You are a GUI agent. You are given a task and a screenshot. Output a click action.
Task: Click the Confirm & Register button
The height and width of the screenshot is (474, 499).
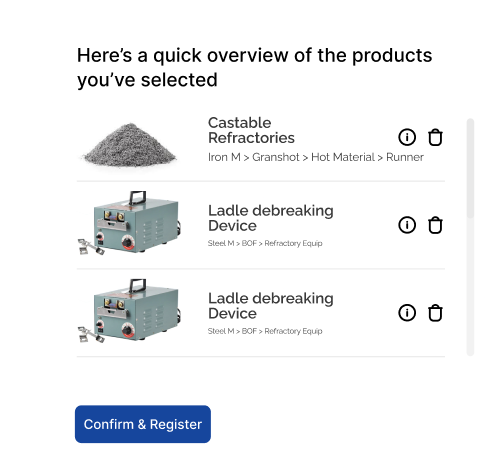coord(143,424)
